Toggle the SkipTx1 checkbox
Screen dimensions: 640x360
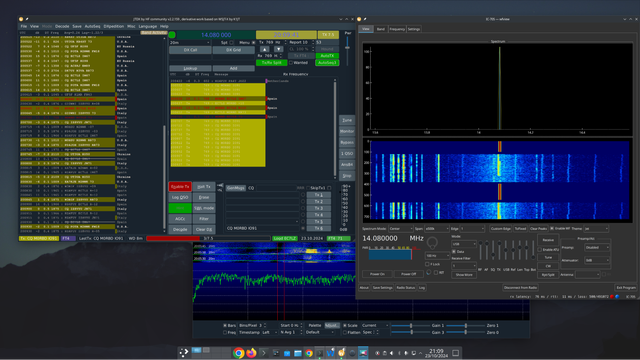329,188
